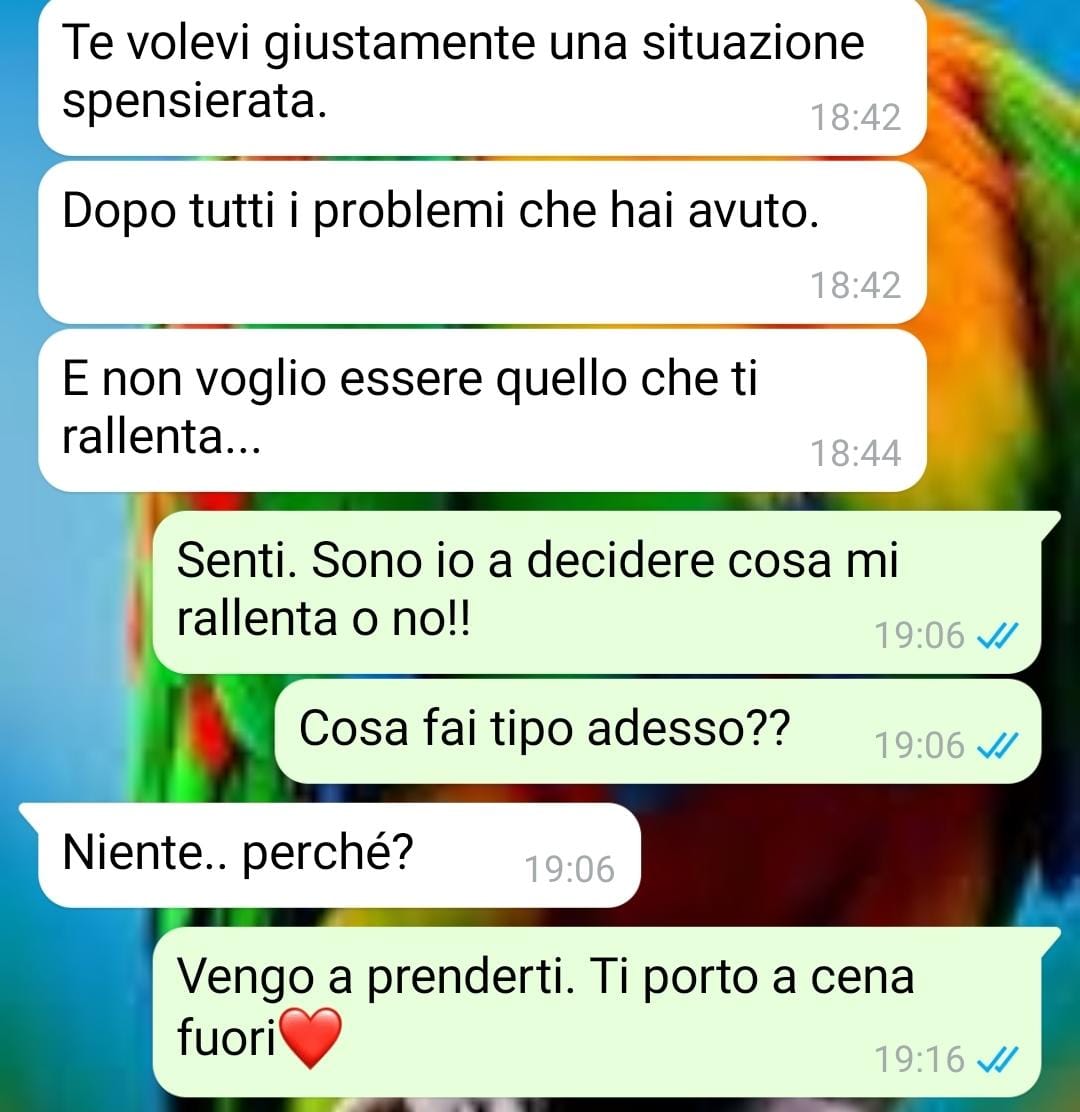Tap the second 18:42 timestamp
The height and width of the screenshot is (1112, 1080).
855,285
